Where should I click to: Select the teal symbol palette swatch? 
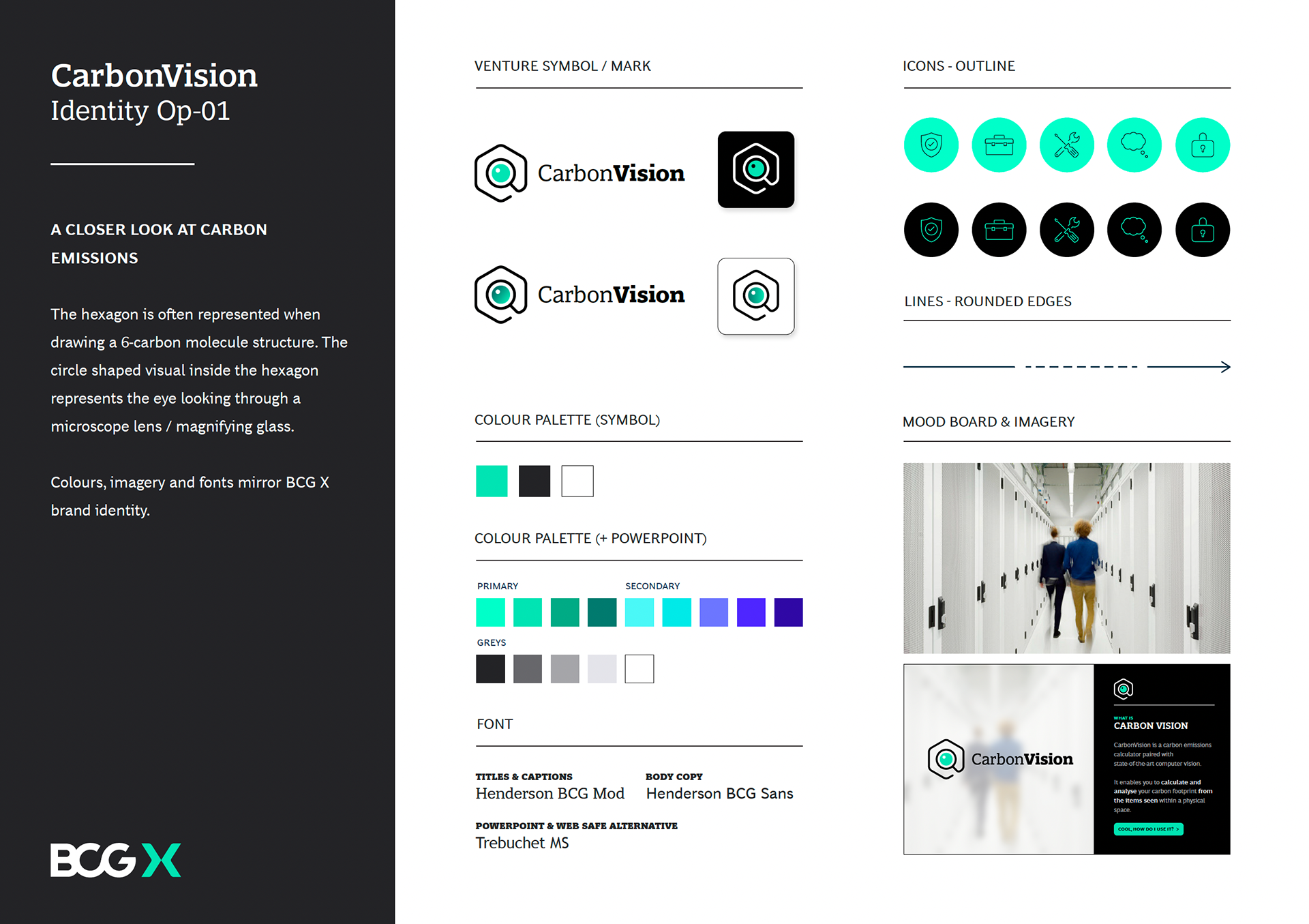pyautogui.click(x=492, y=481)
